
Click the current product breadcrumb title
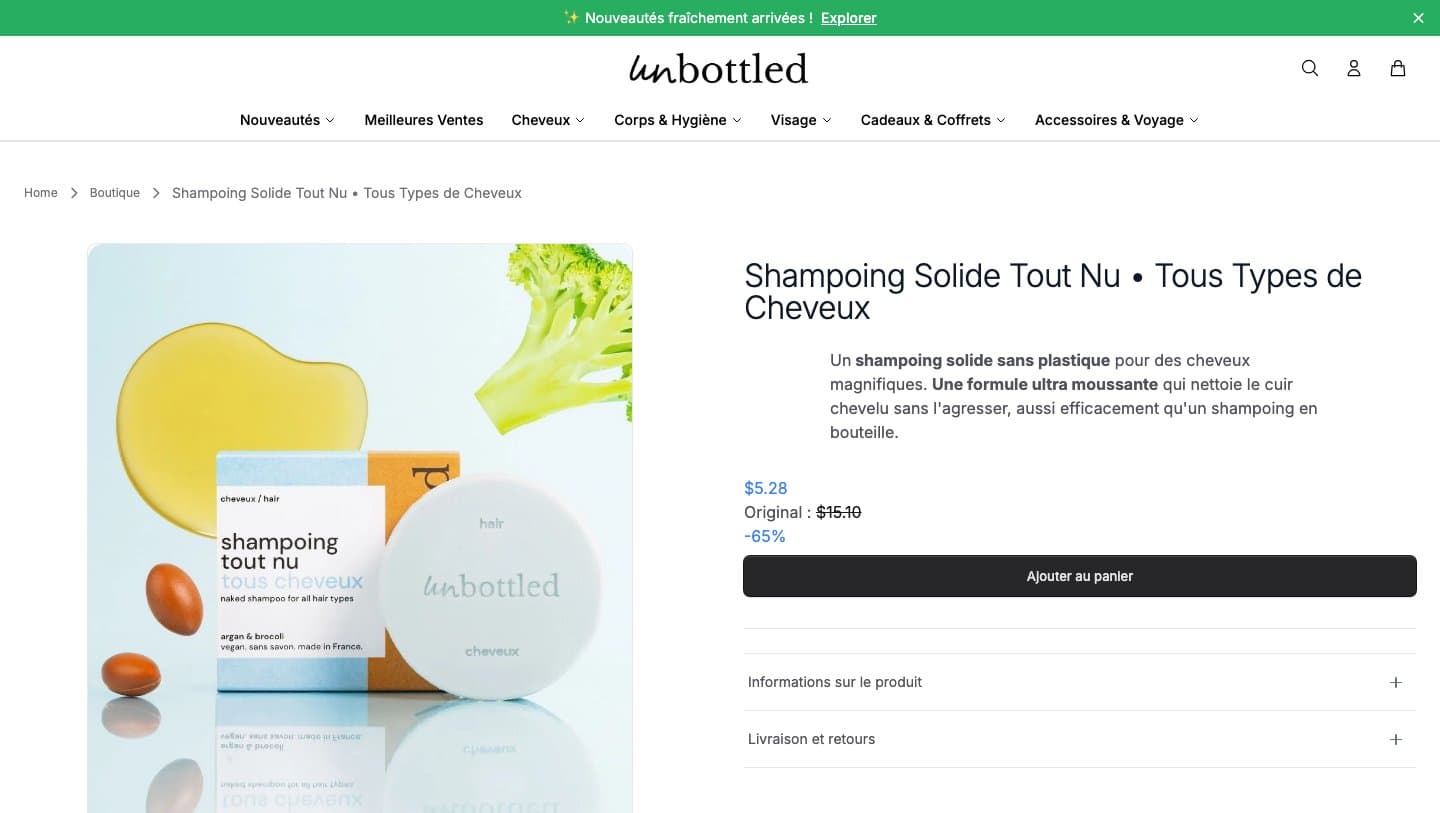[x=347, y=193]
